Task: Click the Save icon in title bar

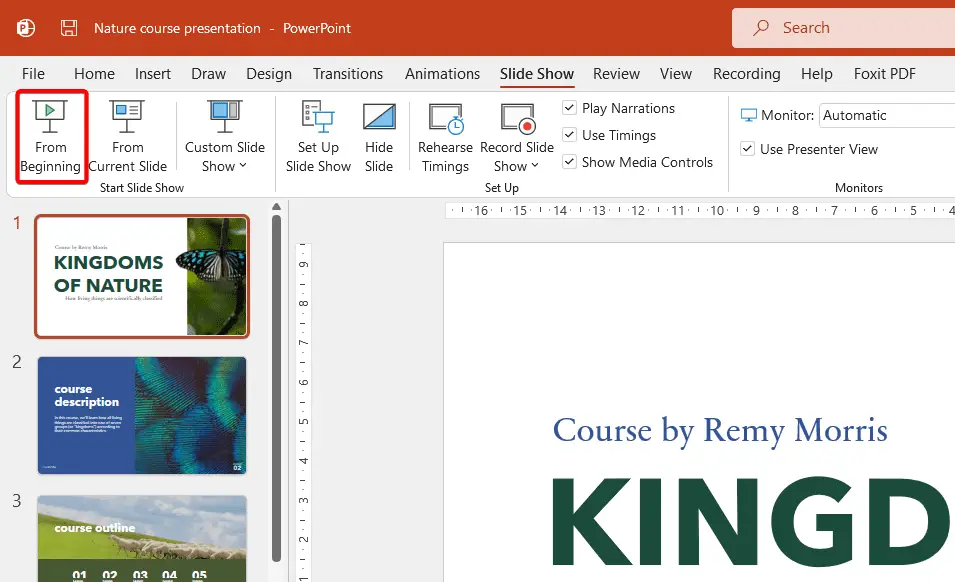Action: point(69,28)
